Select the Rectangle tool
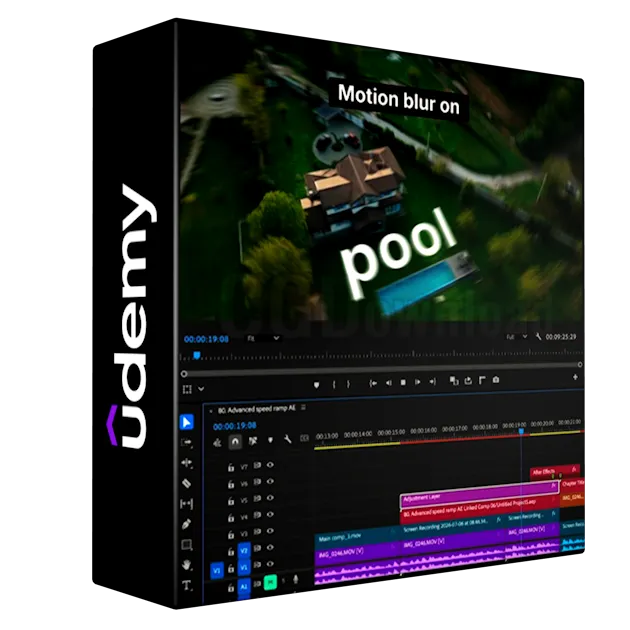The width and height of the screenshot is (630, 630). (x=187, y=545)
